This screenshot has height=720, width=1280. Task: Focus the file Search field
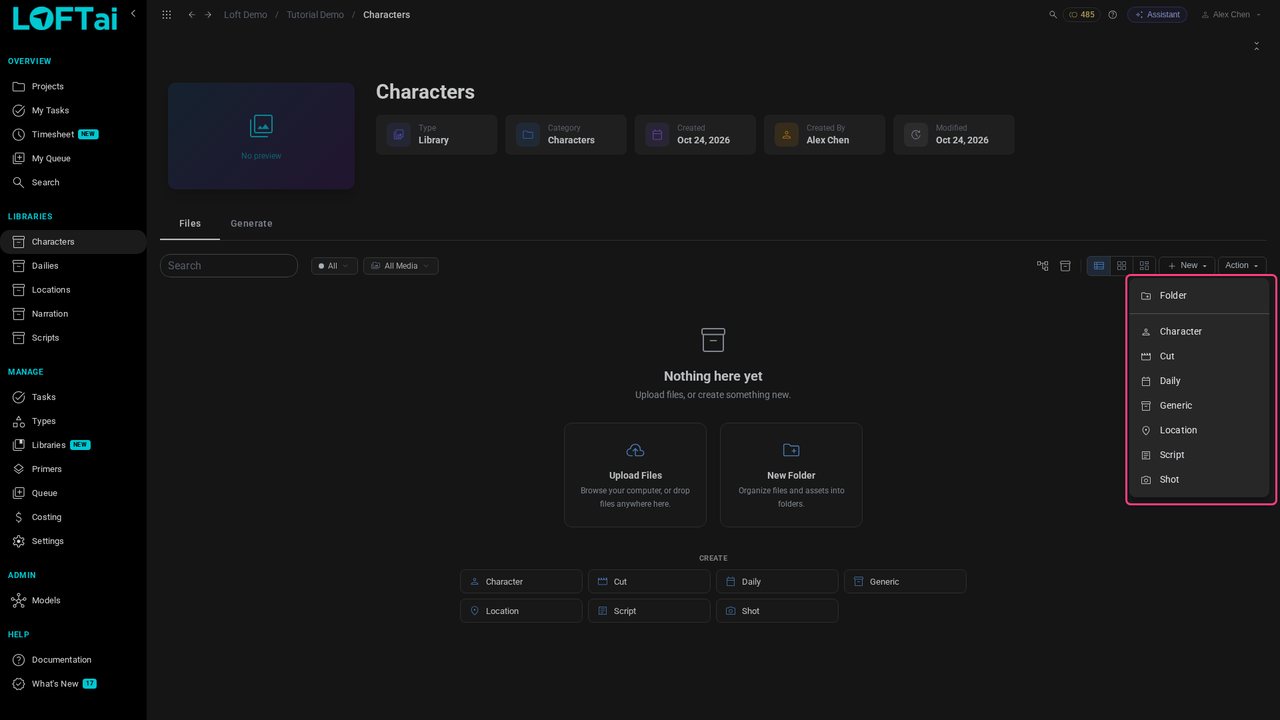pos(229,266)
